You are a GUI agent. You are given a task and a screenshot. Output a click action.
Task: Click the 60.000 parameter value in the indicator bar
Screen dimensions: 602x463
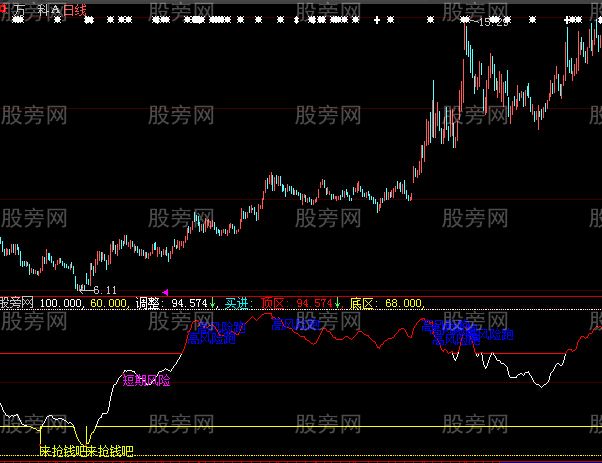(109, 302)
